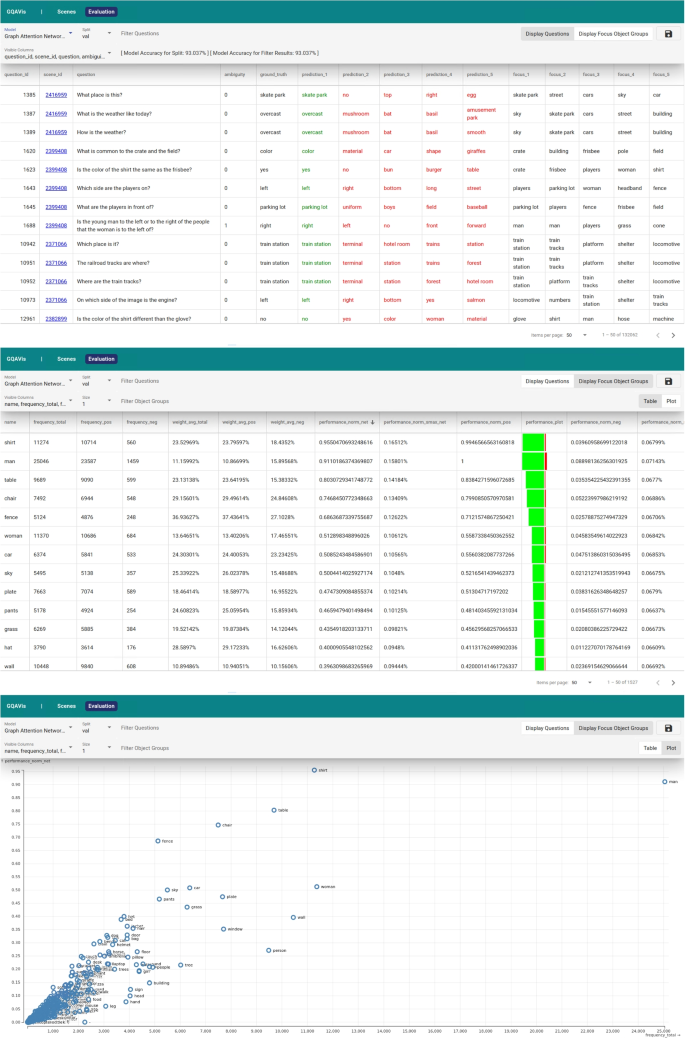Click the 'man' data point in scatter plot
The image size is (685, 1038).
pos(664,782)
